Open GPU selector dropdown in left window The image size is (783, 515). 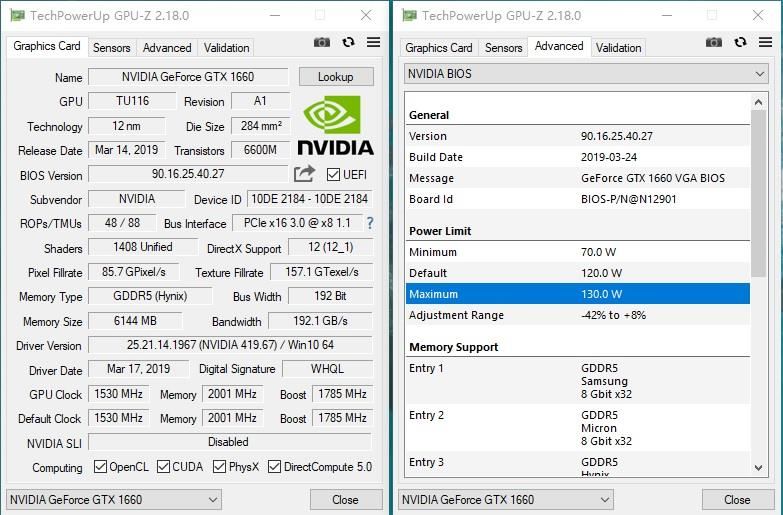pyautogui.click(x=114, y=499)
